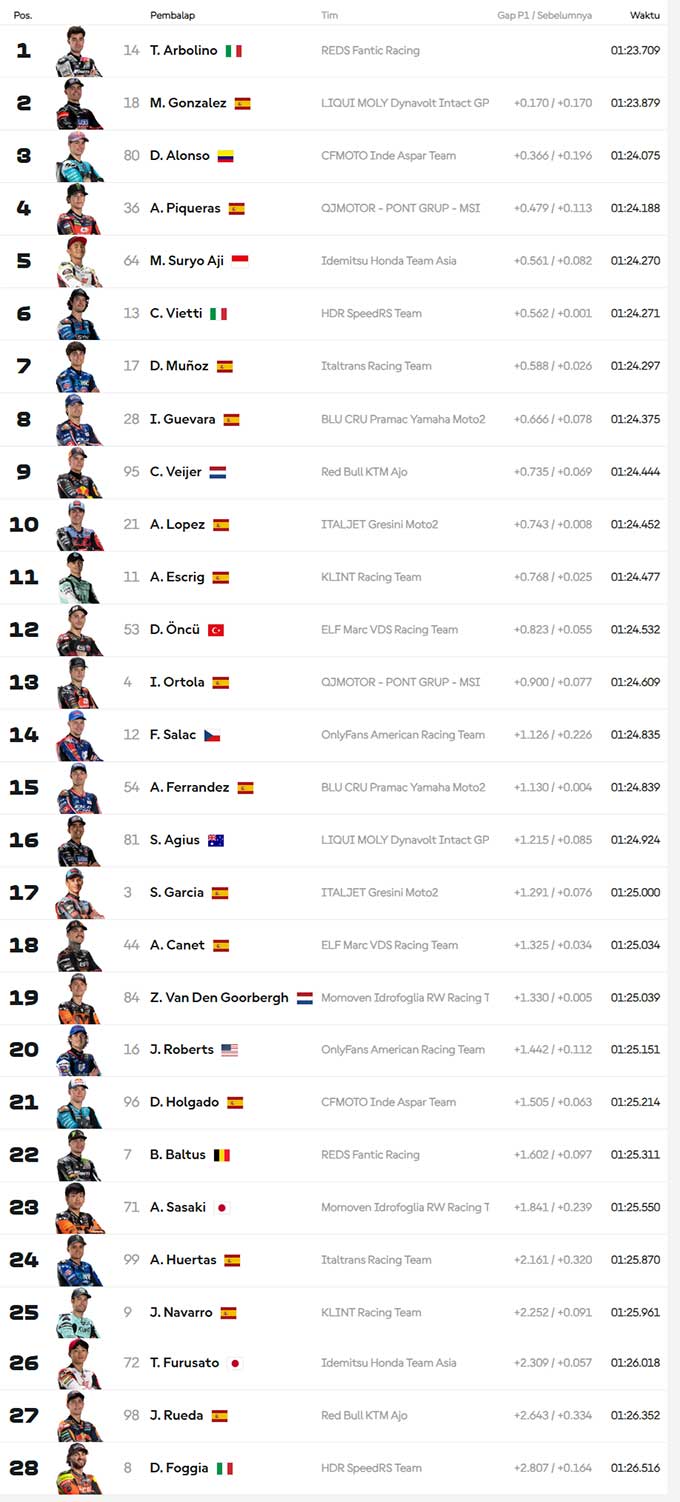Click the Japanese flag next to A. Sasaki
Image resolution: width=680 pixels, height=1502 pixels.
(222, 1208)
